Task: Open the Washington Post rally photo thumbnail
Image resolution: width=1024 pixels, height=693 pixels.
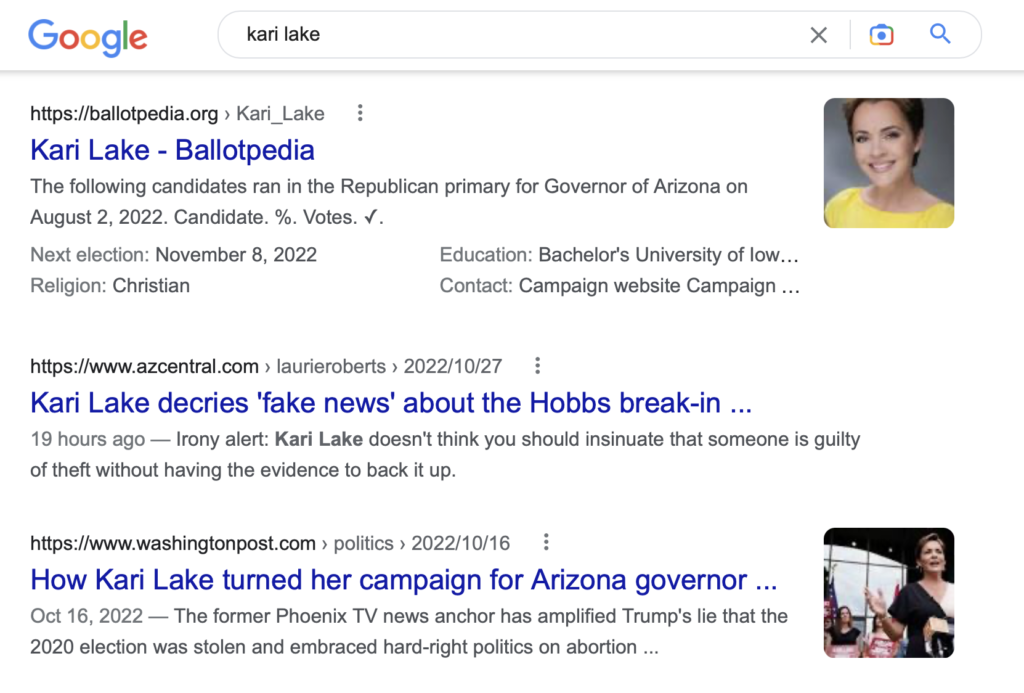Action: click(x=889, y=592)
